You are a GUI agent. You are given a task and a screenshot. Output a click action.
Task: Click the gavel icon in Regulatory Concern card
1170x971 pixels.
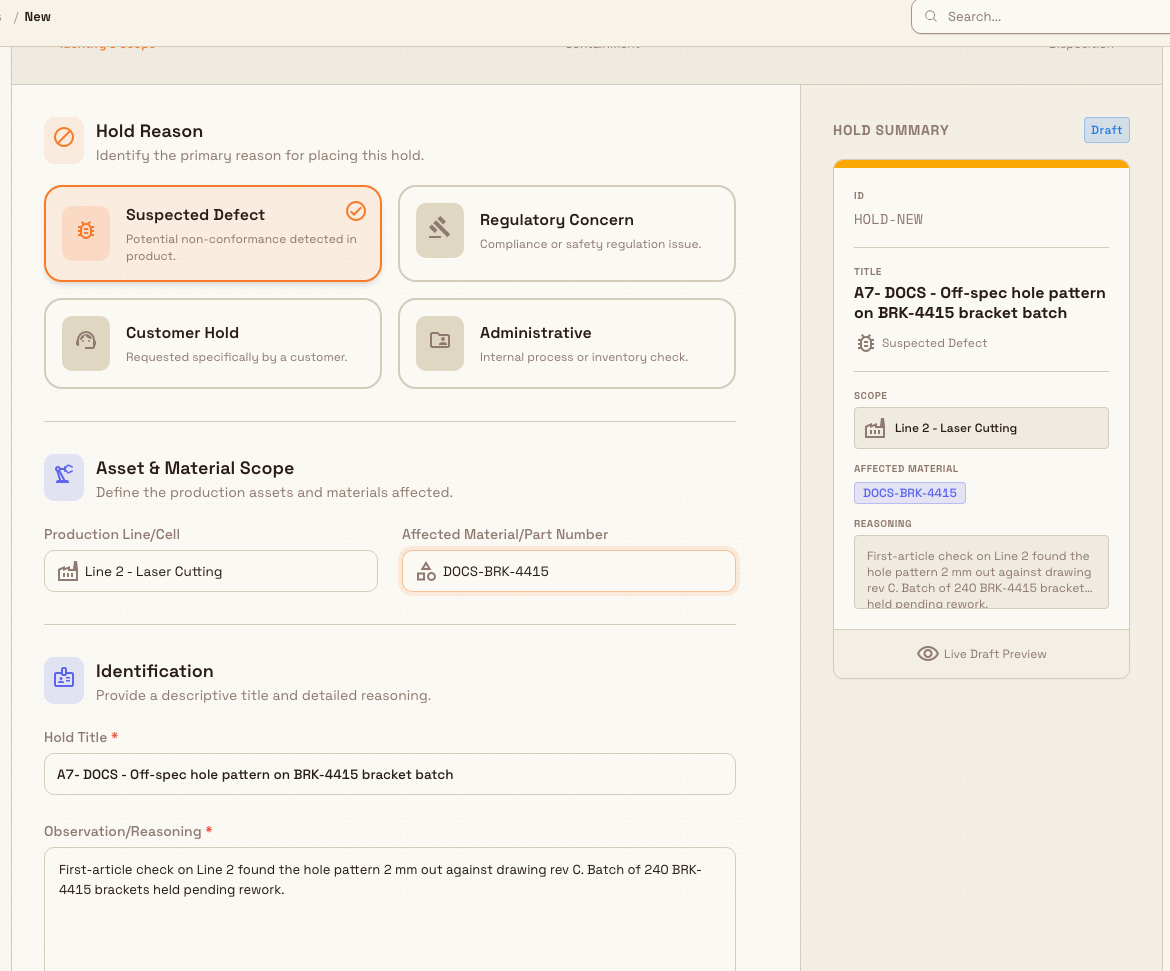click(439, 227)
